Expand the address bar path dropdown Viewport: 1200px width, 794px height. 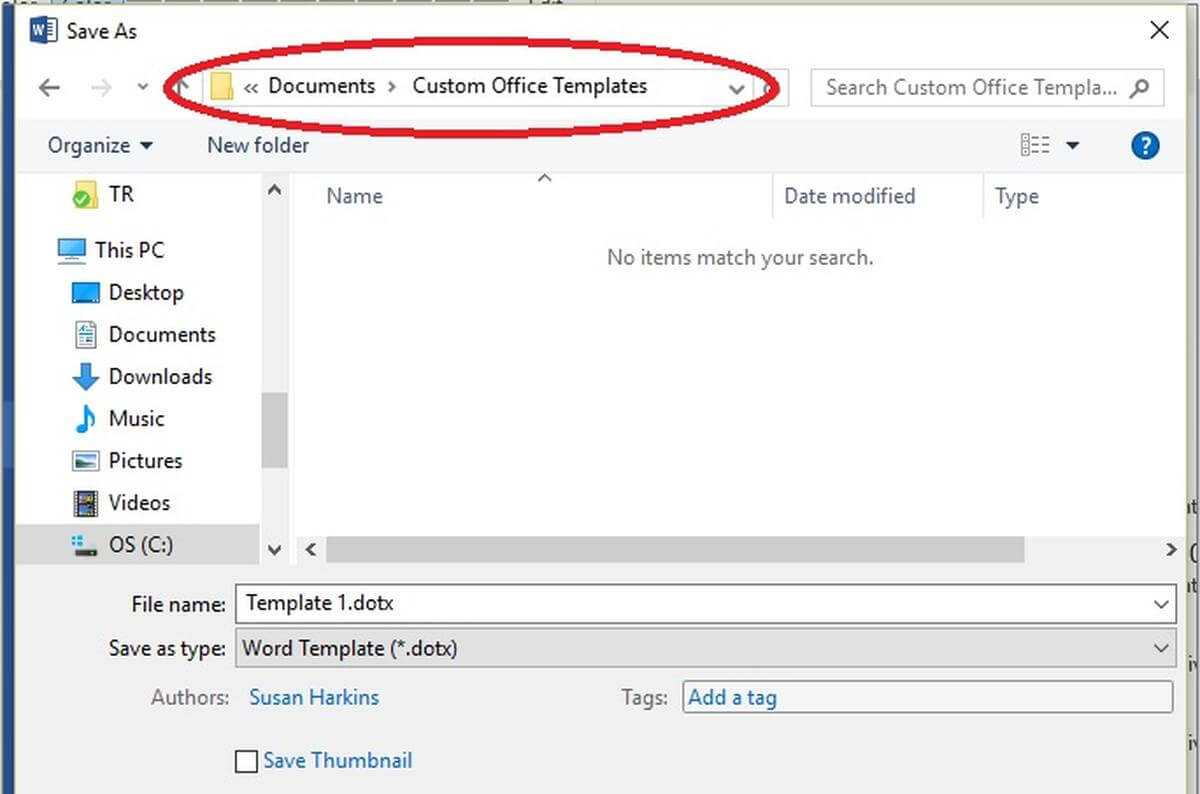[737, 89]
